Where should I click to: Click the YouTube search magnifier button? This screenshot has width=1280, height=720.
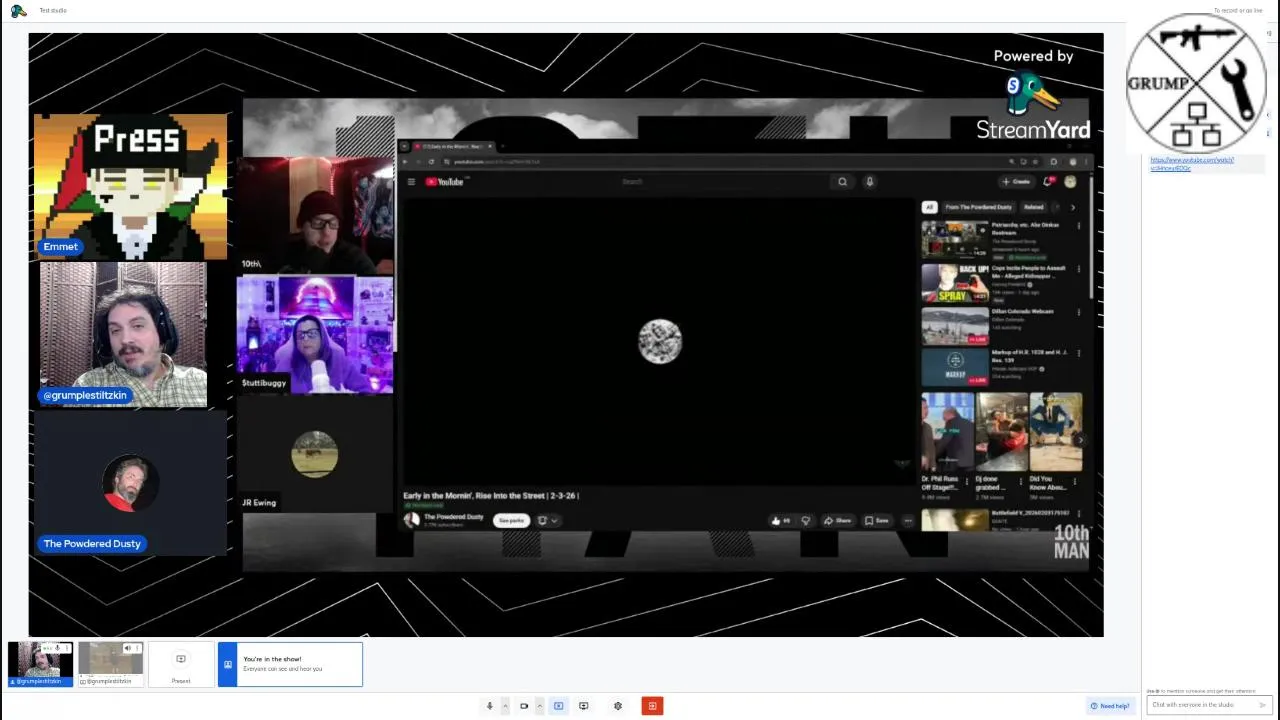point(843,182)
